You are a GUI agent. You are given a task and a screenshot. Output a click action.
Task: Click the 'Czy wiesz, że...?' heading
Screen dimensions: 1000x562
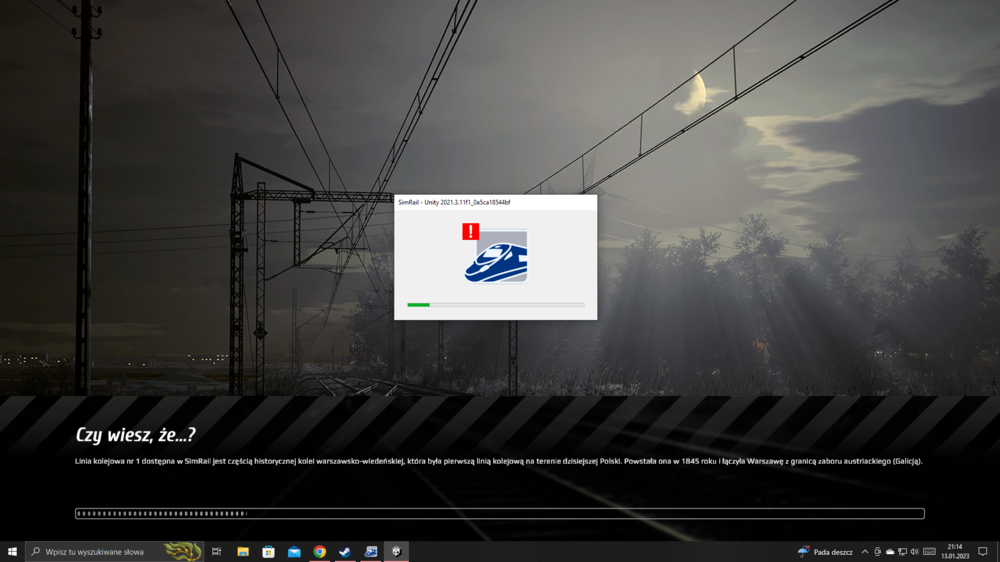click(x=135, y=435)
